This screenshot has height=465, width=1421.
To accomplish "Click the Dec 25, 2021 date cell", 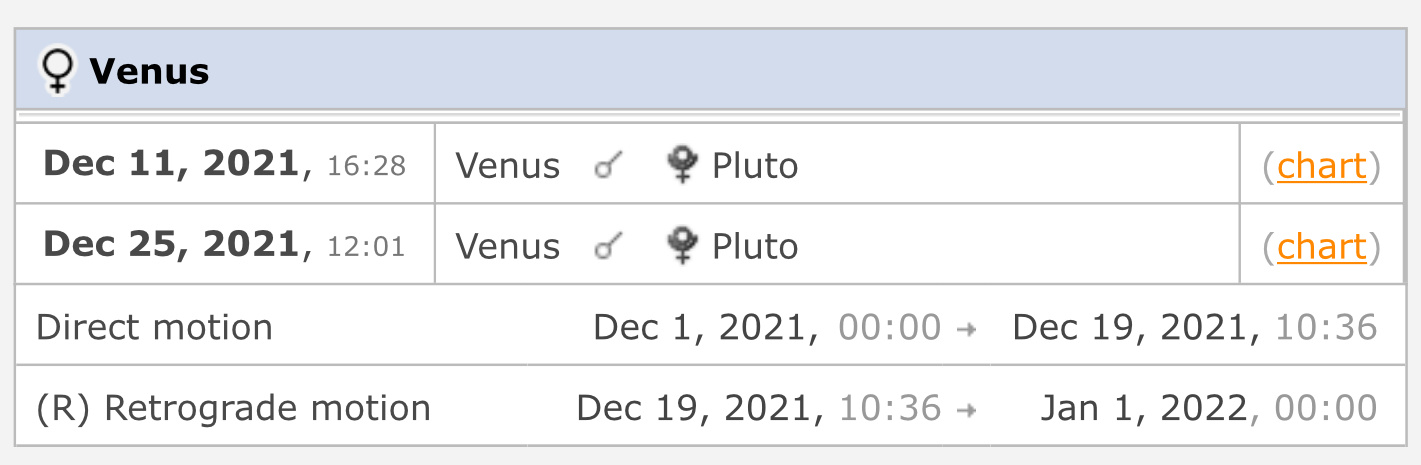I will (x=225, y=245).
